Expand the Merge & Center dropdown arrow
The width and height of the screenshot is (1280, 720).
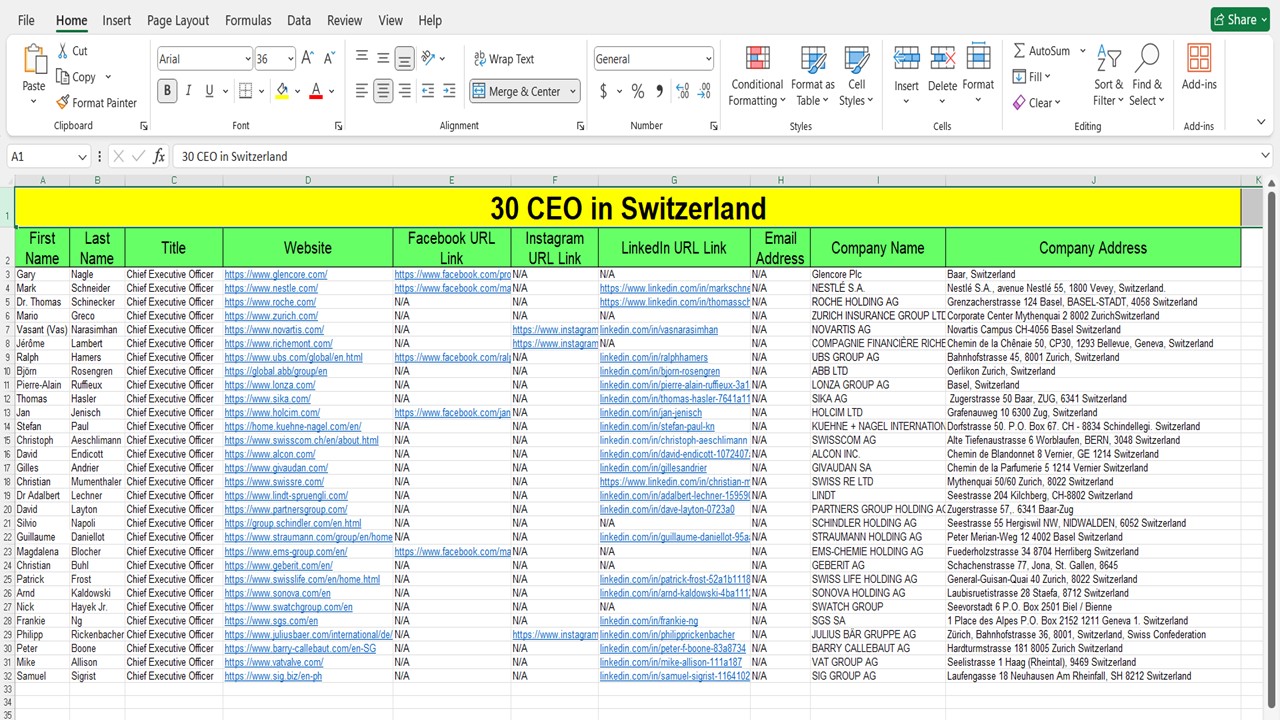point(573,91)
